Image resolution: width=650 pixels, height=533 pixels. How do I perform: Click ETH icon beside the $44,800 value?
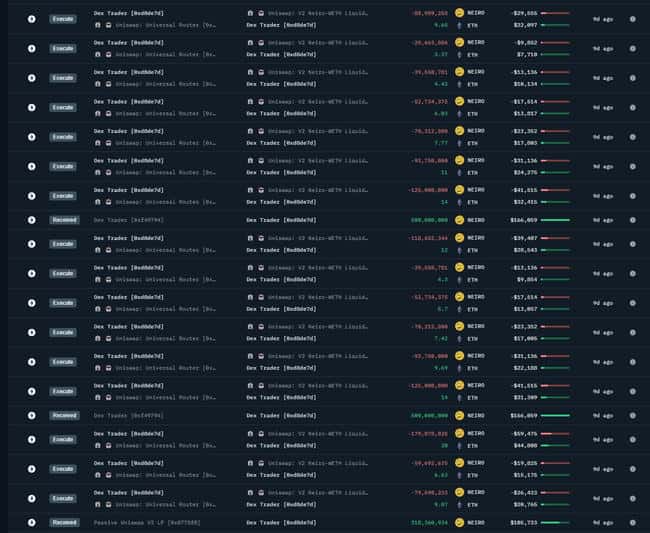[x=459, y=445]
